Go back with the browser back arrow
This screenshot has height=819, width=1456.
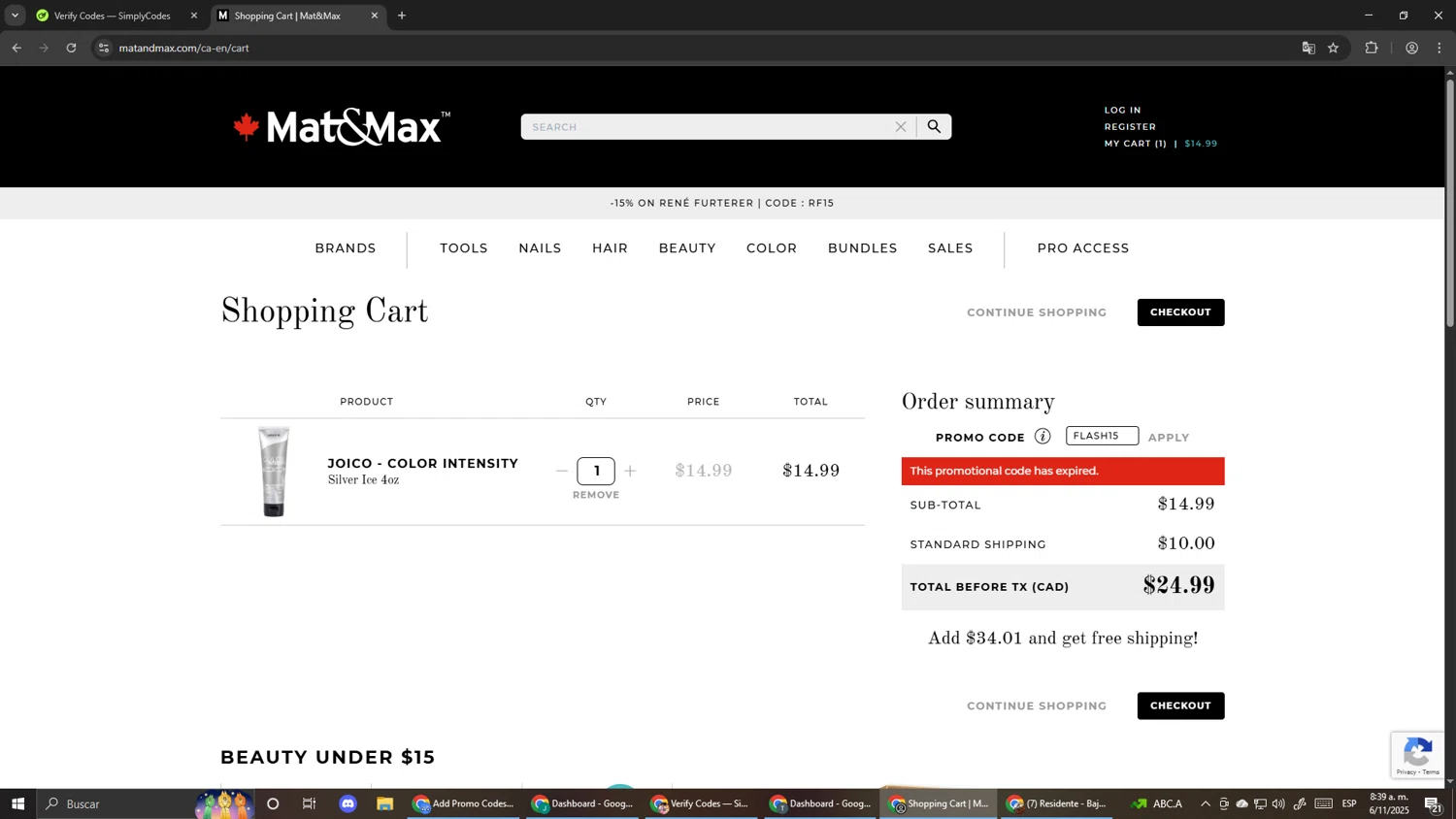tap(17, 48)
